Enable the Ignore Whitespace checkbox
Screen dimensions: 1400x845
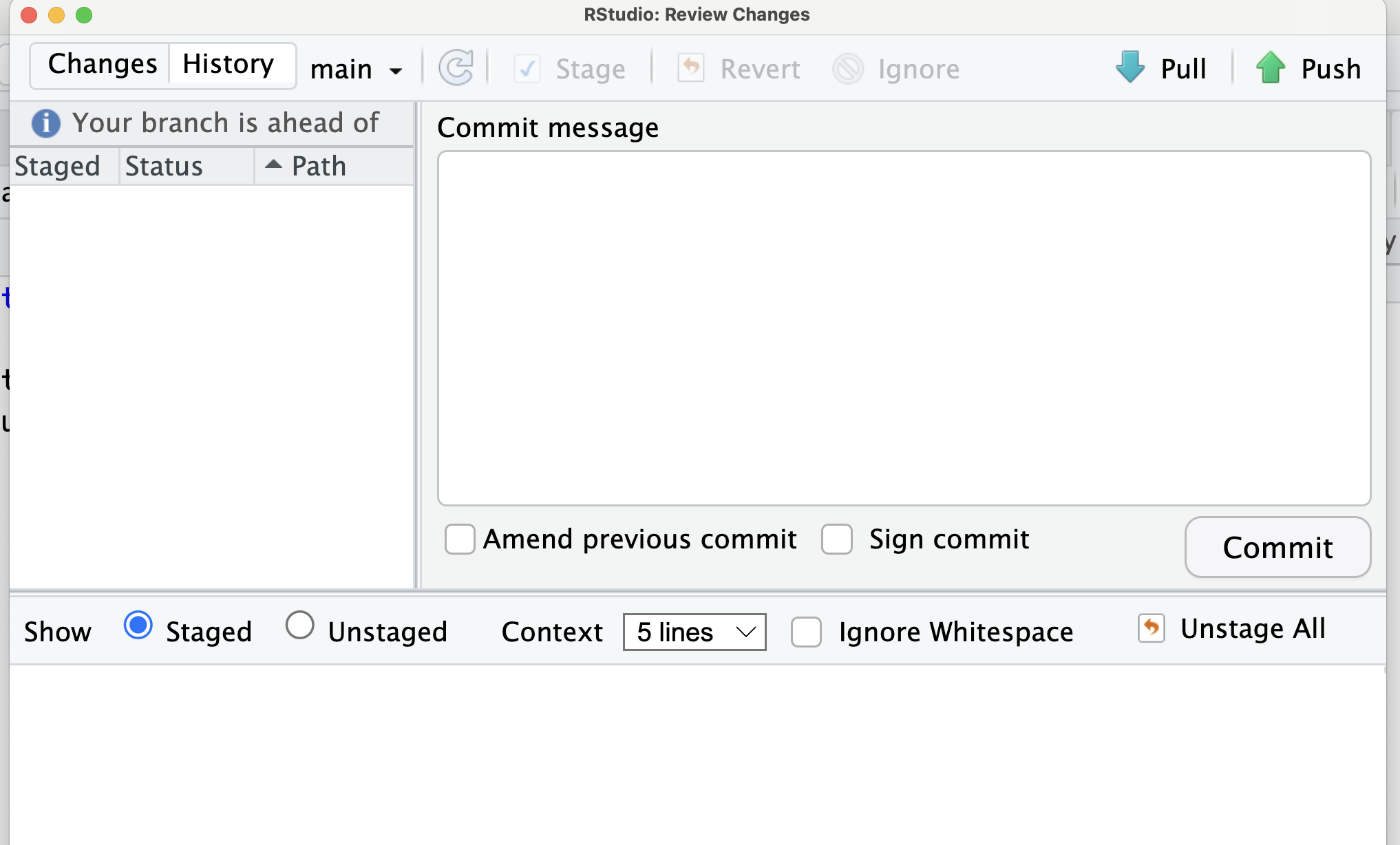806,632
